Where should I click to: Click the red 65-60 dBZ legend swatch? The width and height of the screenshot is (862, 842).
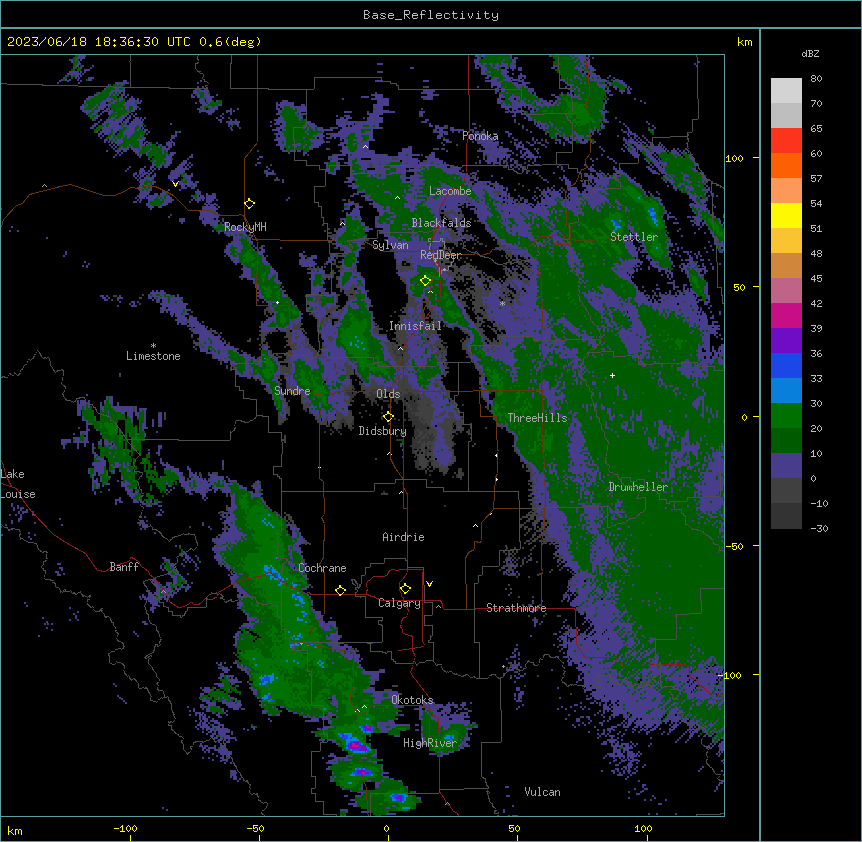point(786,140)
